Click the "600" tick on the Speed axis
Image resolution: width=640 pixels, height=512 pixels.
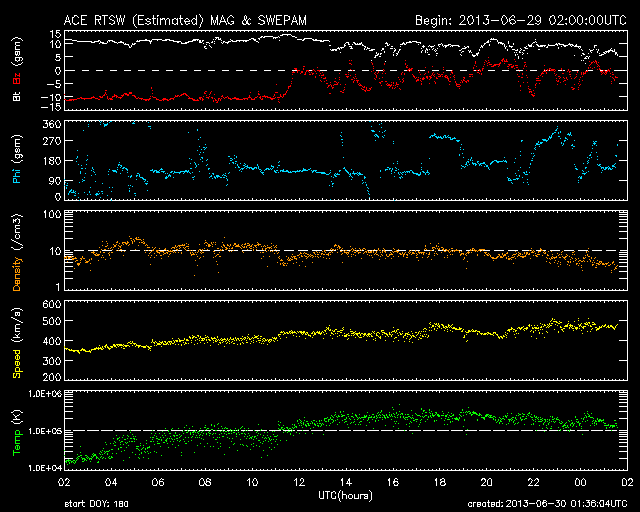(x=52, y=304)
